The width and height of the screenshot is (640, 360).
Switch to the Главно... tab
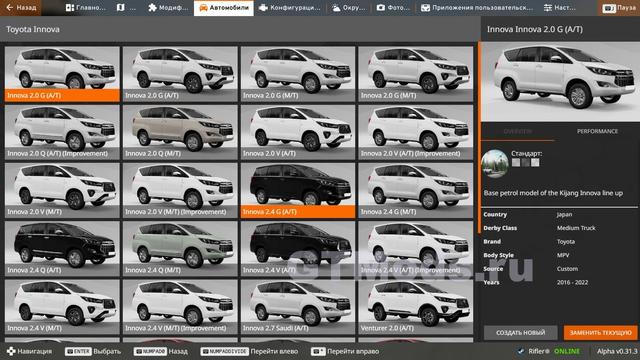[x=85, y=8]
